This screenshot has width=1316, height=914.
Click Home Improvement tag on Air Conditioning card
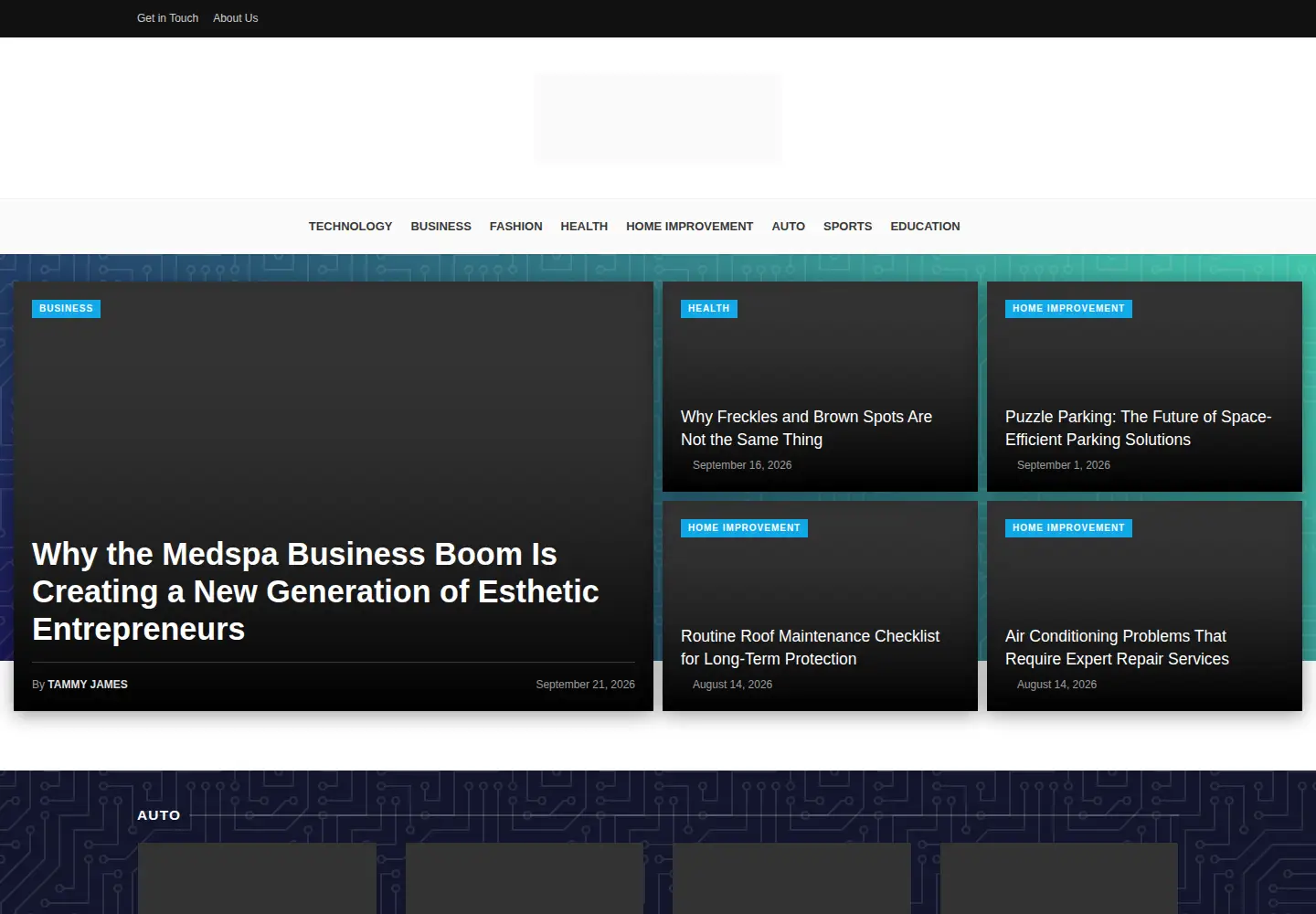click(x=1068, y=528)
